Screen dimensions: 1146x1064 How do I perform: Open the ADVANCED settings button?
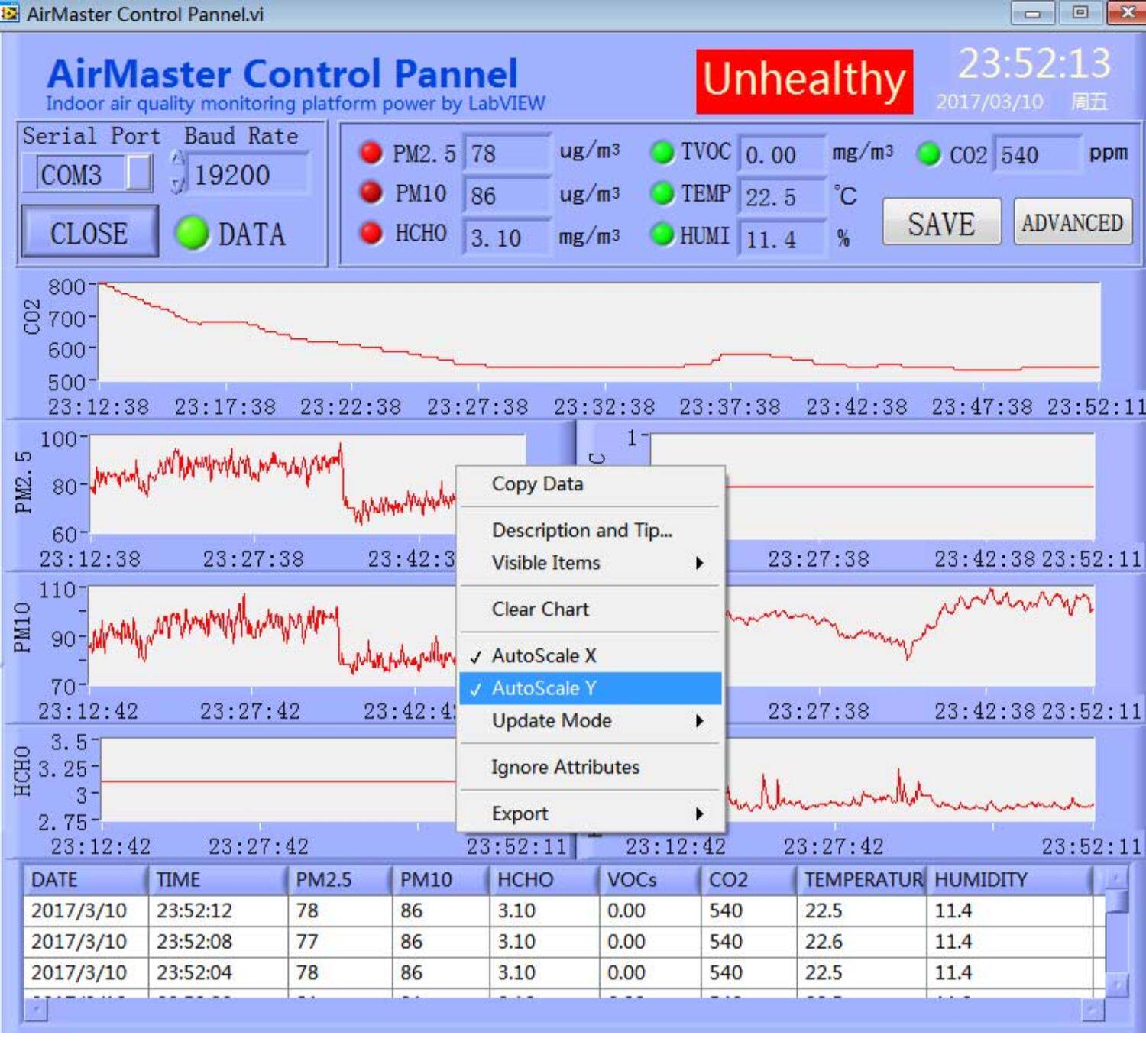click(1073, 222)
